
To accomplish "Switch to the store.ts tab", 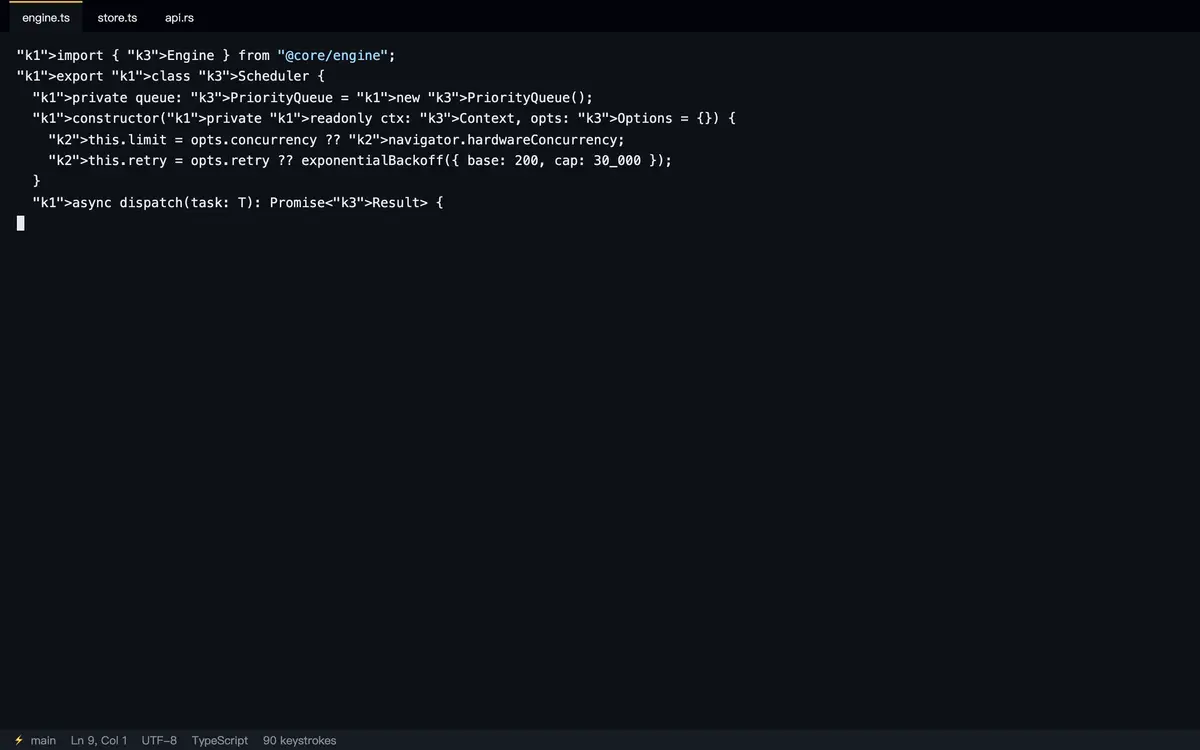I will (x=117, y=18).
